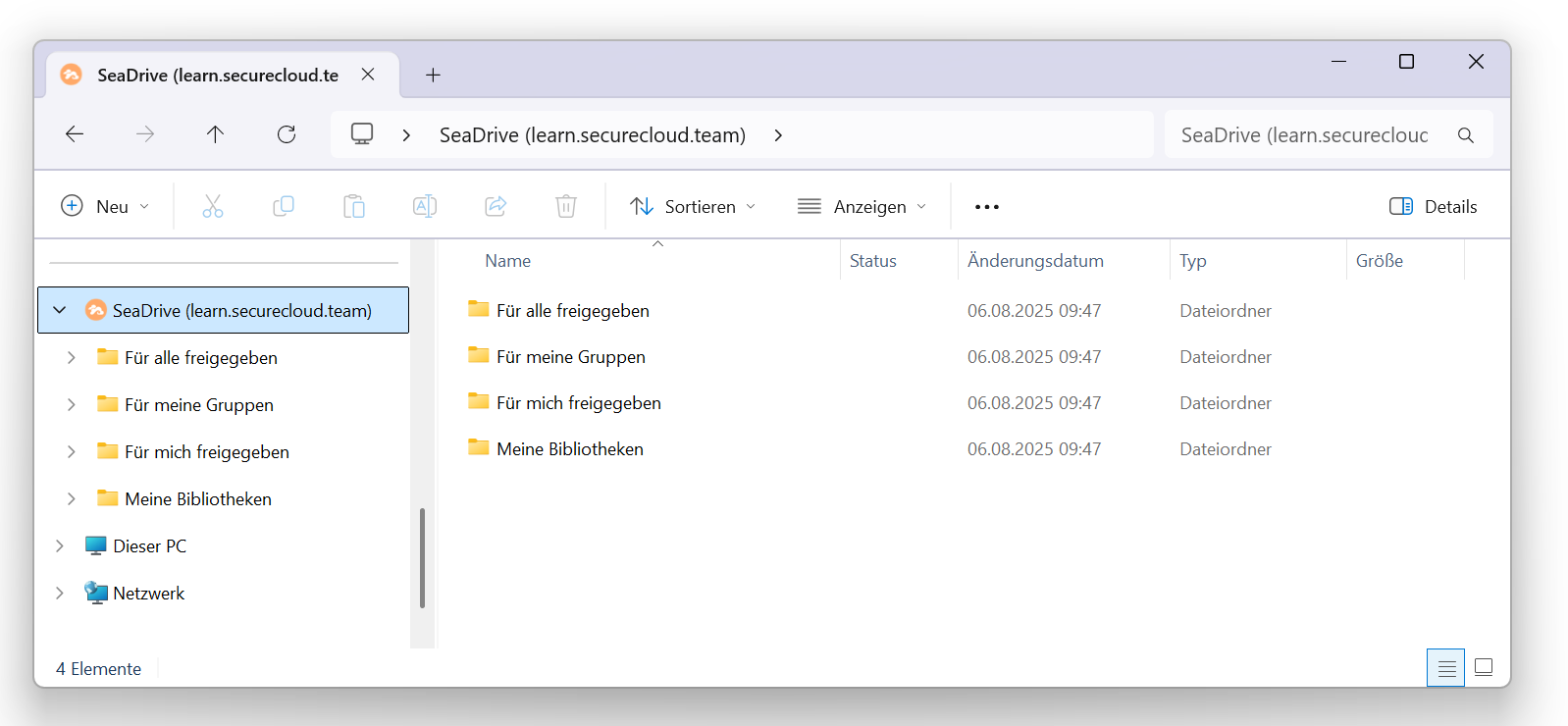Click the Copy icon in toolbar
Viewport: 1568px width, 726px height.
284,206
